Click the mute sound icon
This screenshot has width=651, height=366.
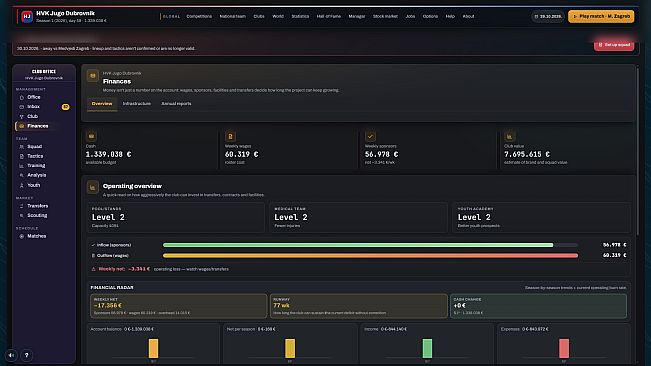tap(11, 355)
